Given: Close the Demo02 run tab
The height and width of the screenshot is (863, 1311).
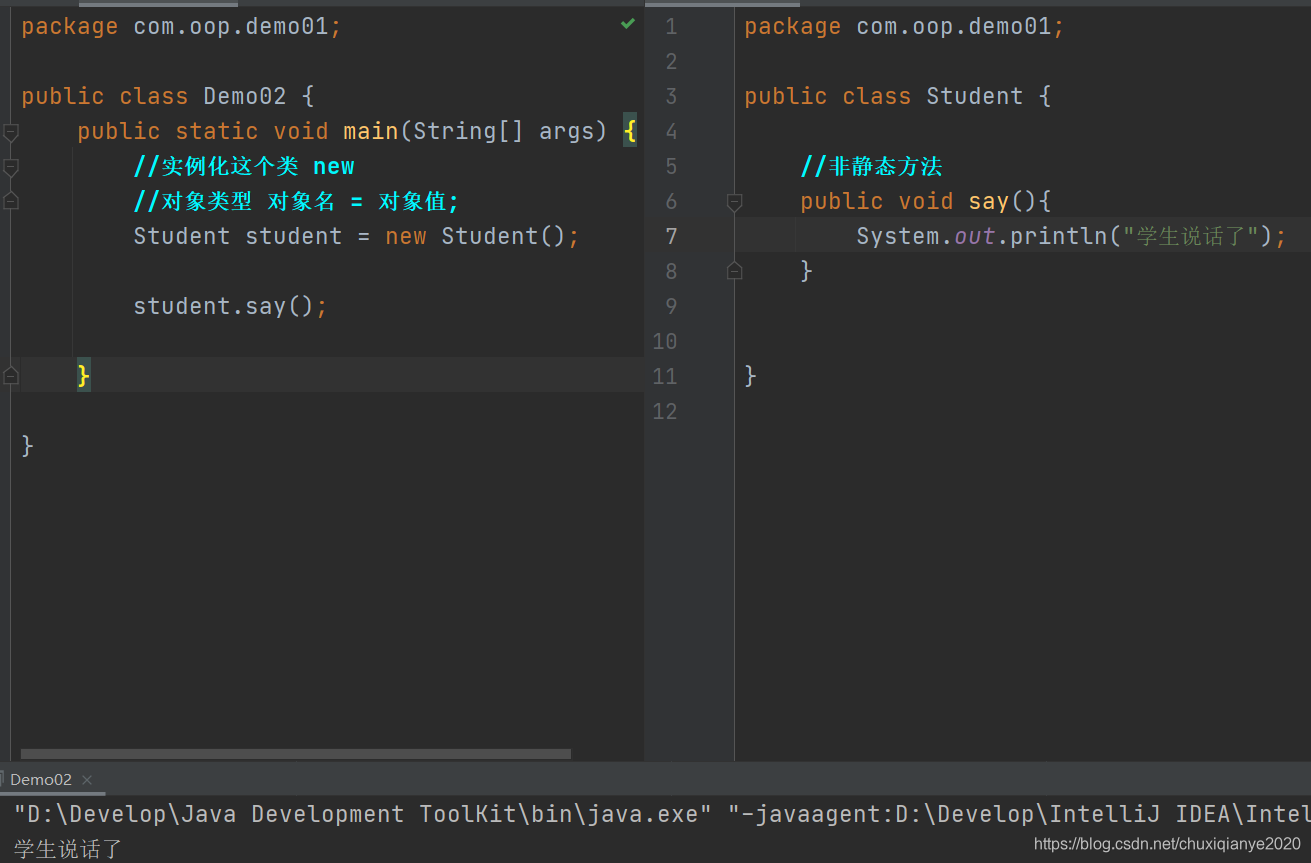Looking at the screenshot, I should [x=87, y=780].
